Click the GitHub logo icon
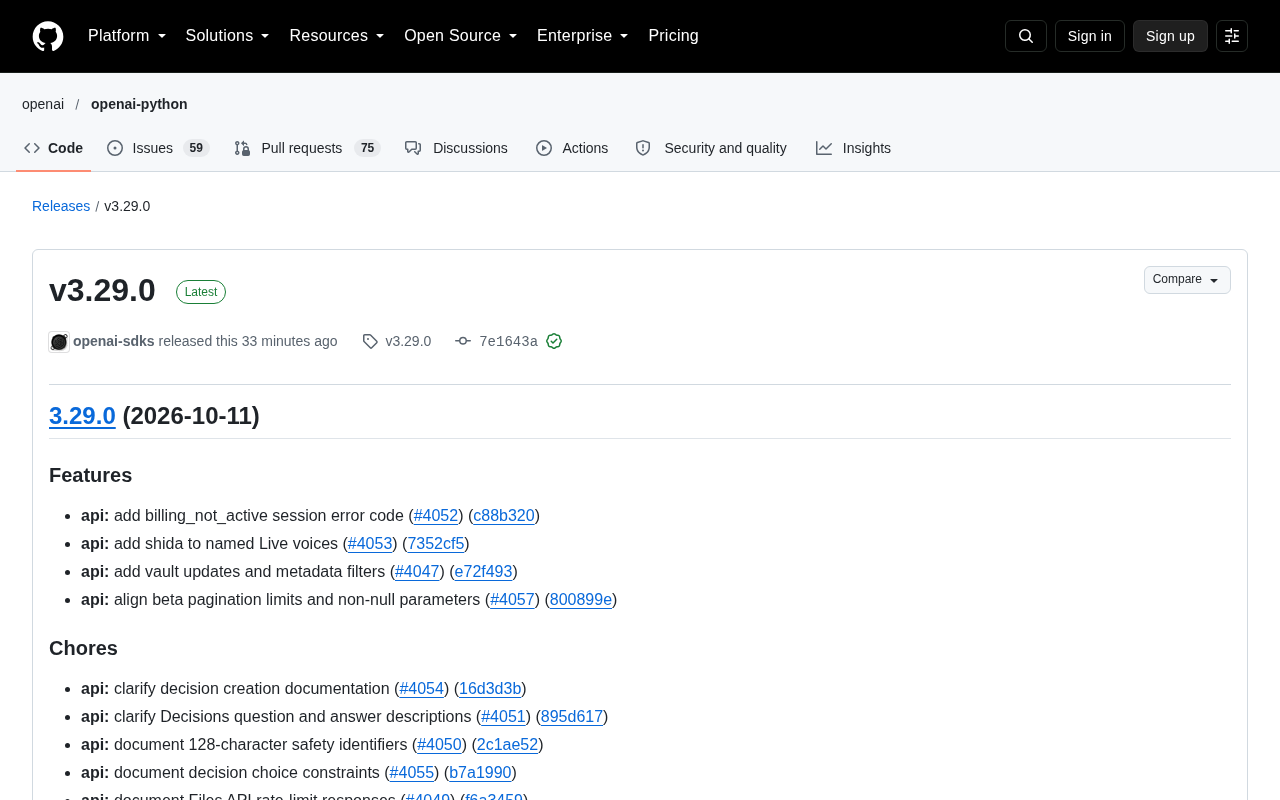 pos(48,36)
